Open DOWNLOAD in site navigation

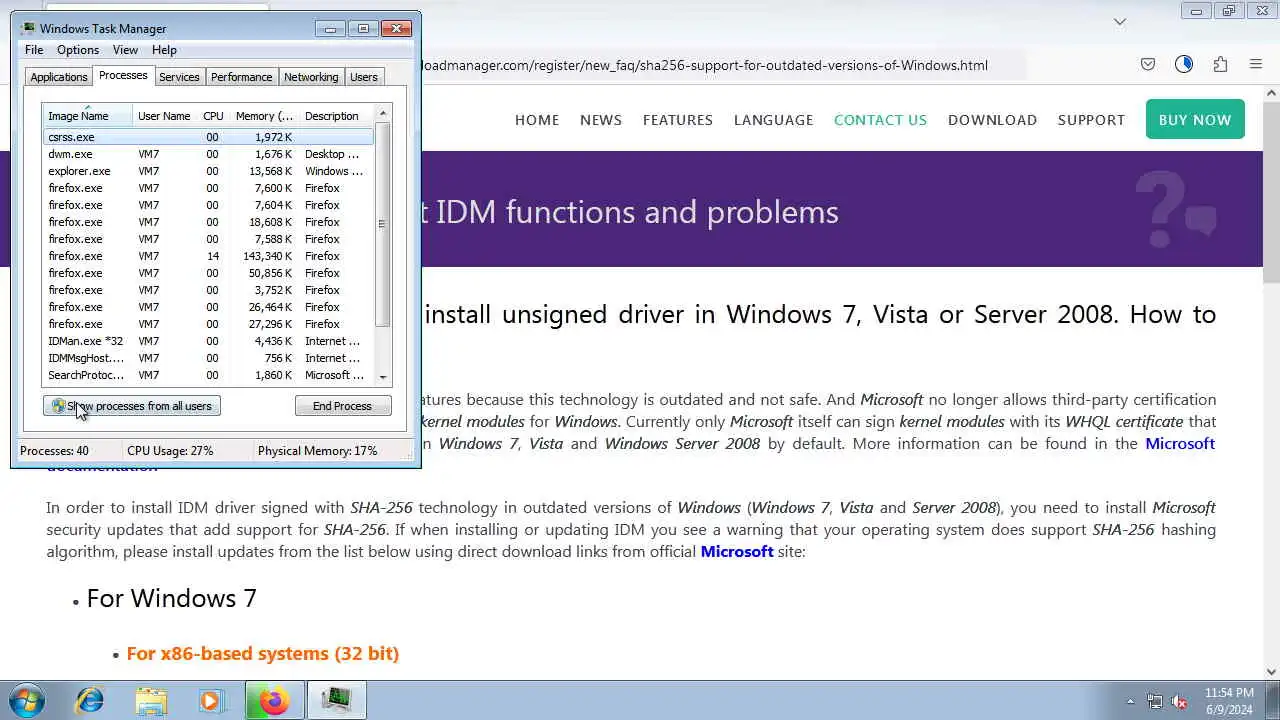click(x=992, y=120)
